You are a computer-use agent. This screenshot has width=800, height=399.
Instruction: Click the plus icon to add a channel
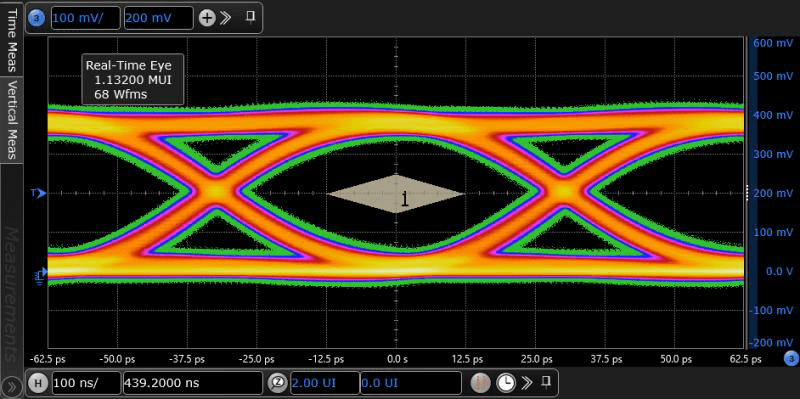(x=207, y=18)
